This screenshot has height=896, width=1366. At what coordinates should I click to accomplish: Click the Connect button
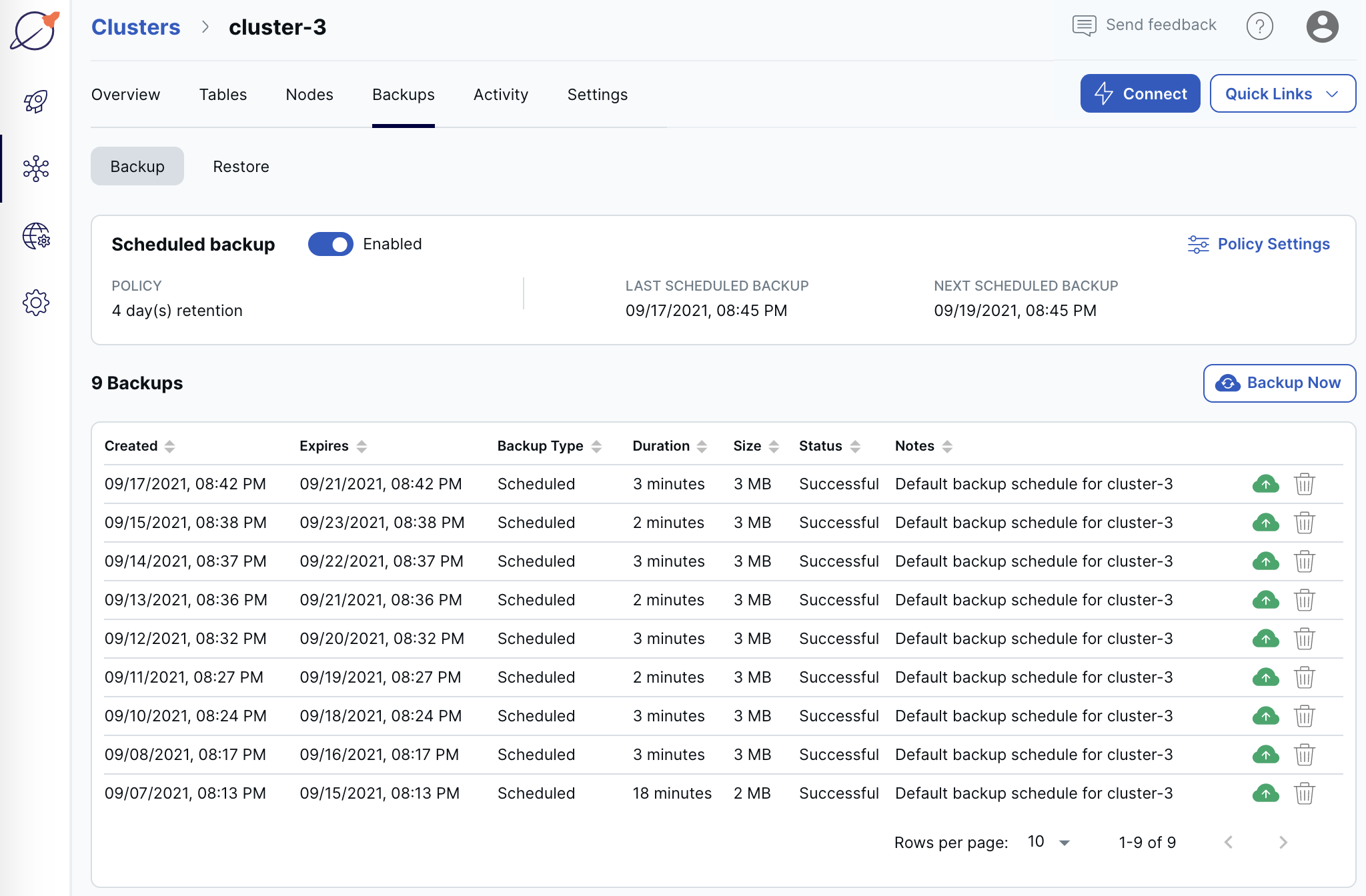[1140, 93]
